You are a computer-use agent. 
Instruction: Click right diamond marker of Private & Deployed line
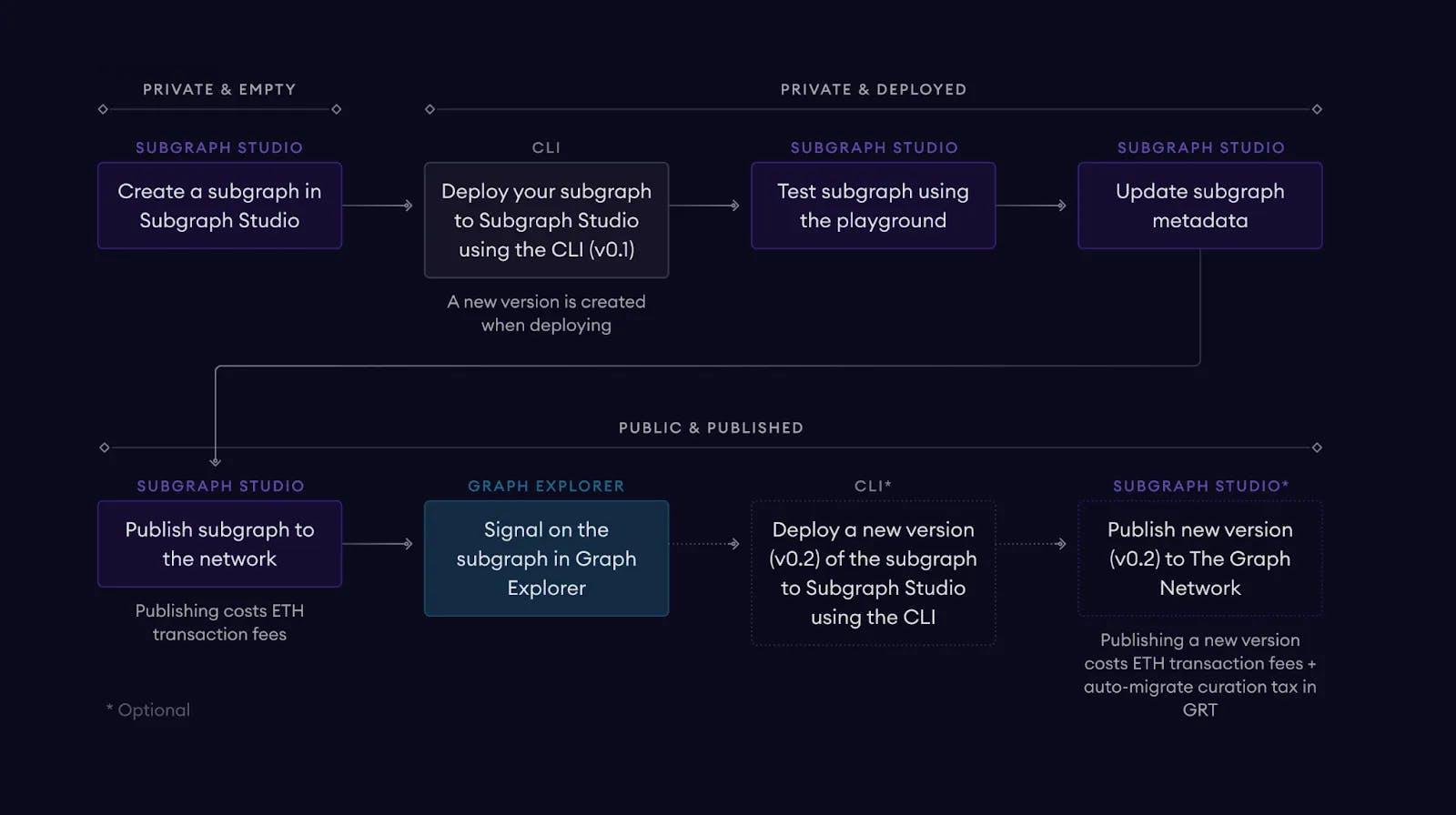tap(1317, 109)
